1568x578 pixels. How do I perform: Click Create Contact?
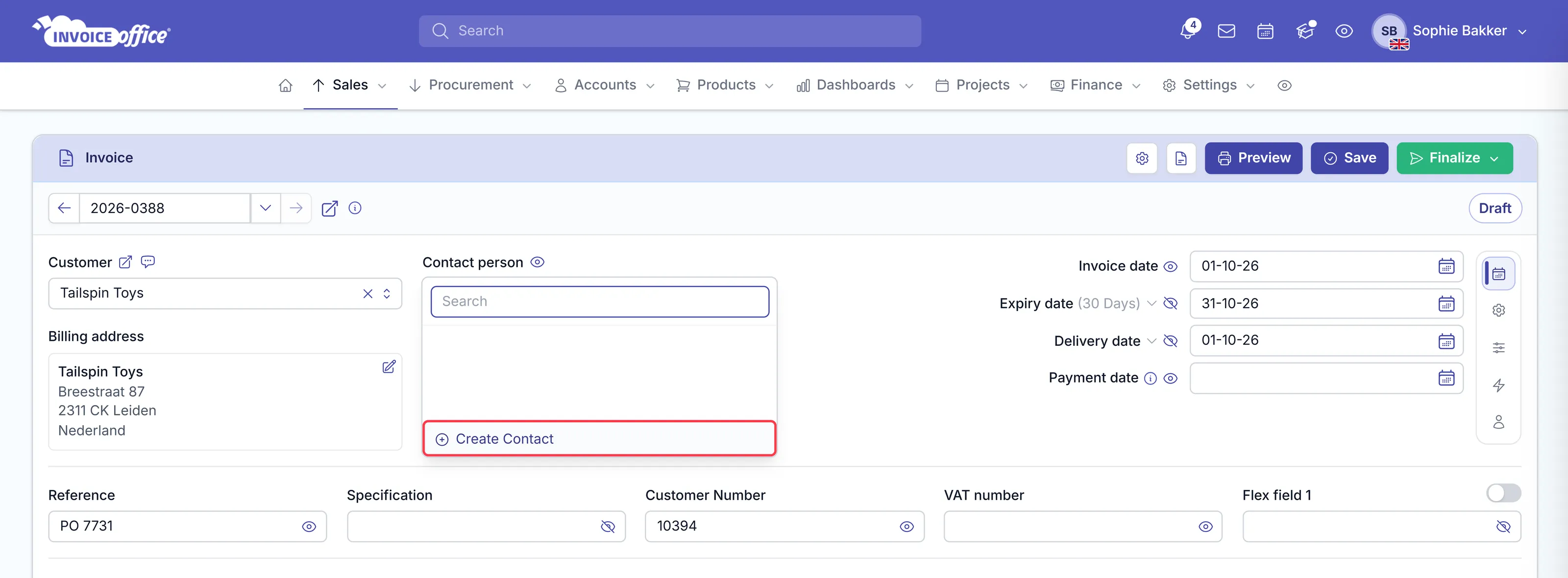599,439
